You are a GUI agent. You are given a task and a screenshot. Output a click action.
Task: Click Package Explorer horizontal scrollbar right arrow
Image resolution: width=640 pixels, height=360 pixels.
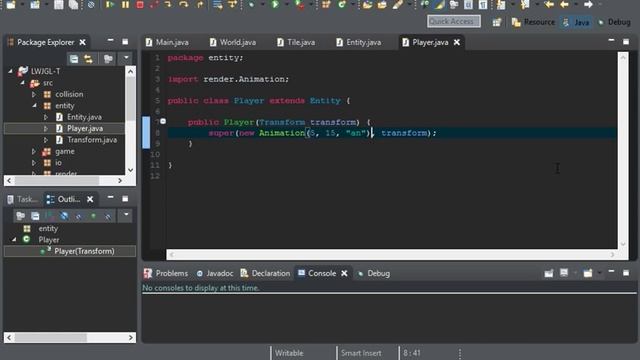tap(120, 180)
